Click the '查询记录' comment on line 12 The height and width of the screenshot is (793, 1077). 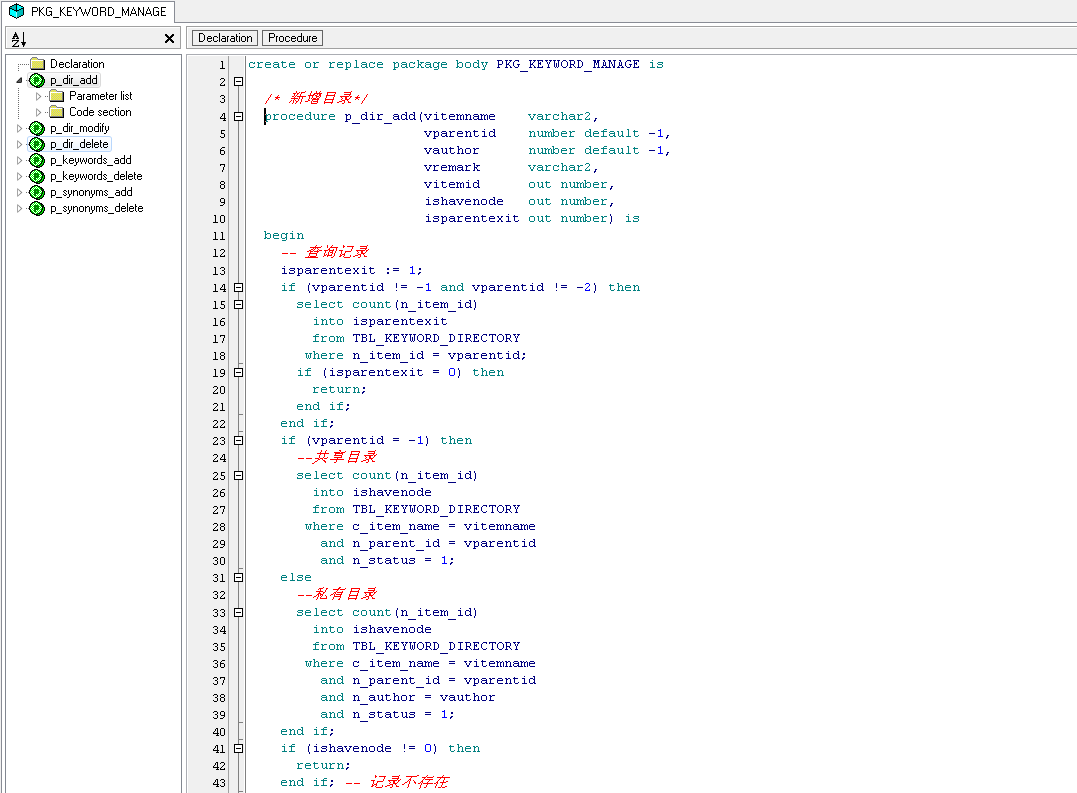point(337,252)
